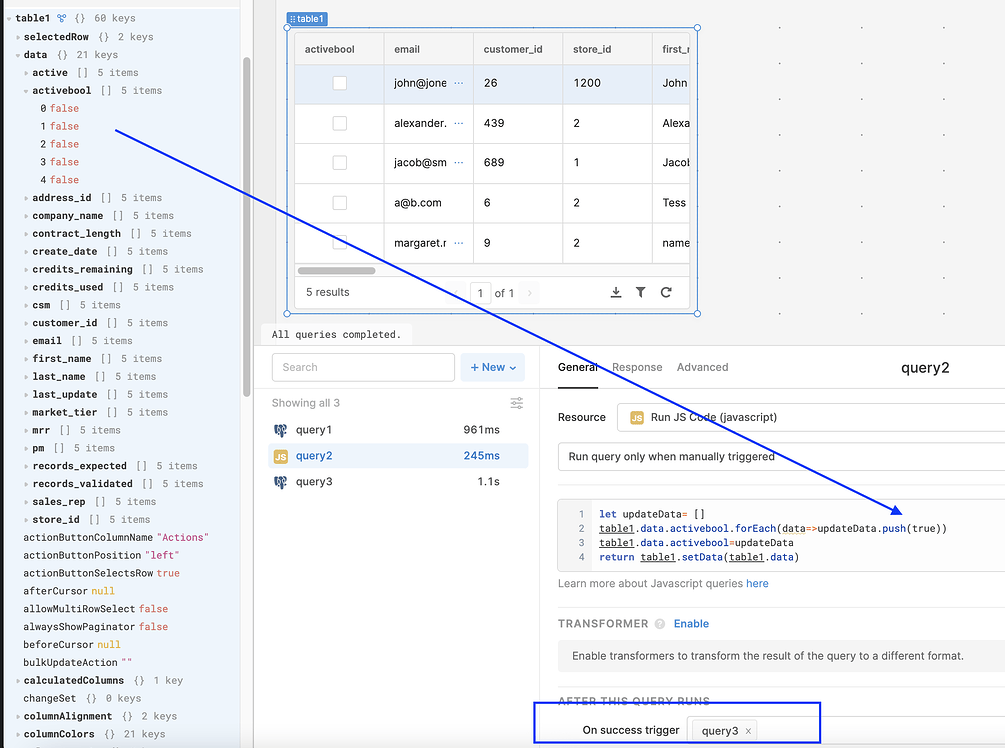Click the customer_id cell 26
The image size is (1005, 748).
518,83
